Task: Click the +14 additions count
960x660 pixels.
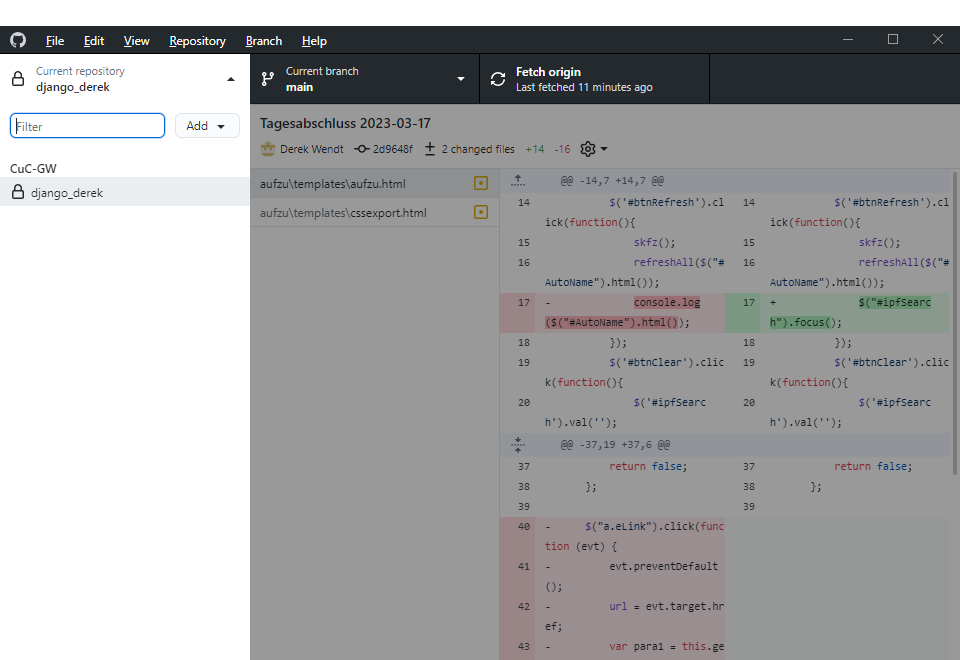Action: 534,149
